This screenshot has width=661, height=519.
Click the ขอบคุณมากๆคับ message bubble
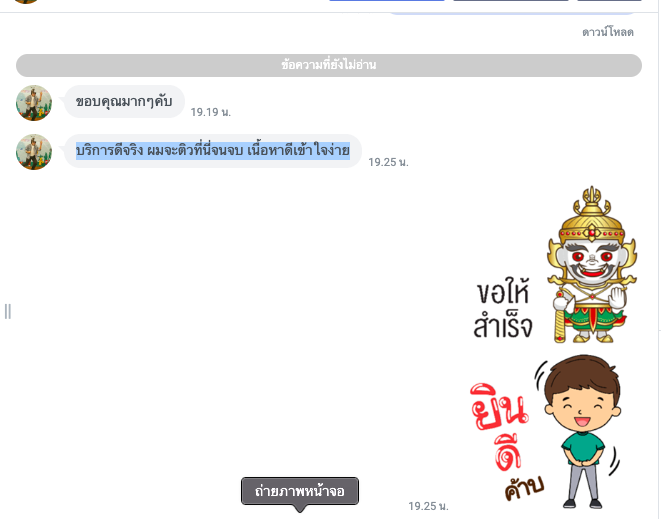(x=124, y=102)
